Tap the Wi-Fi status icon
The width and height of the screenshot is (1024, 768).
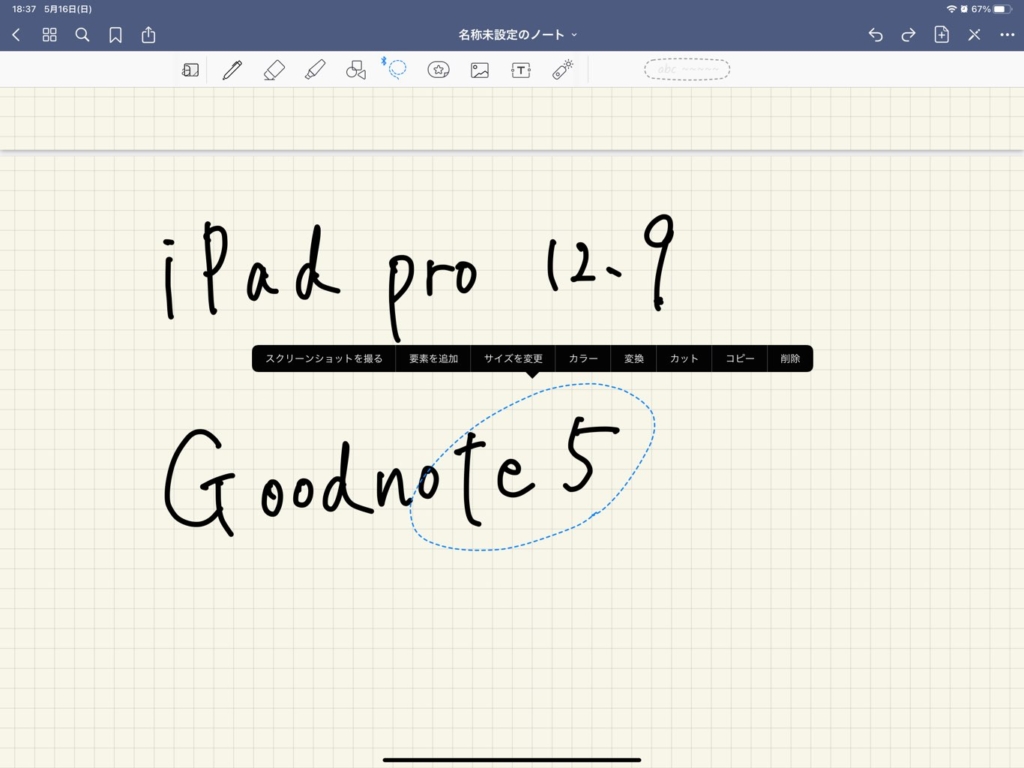[x=952, y=9]
